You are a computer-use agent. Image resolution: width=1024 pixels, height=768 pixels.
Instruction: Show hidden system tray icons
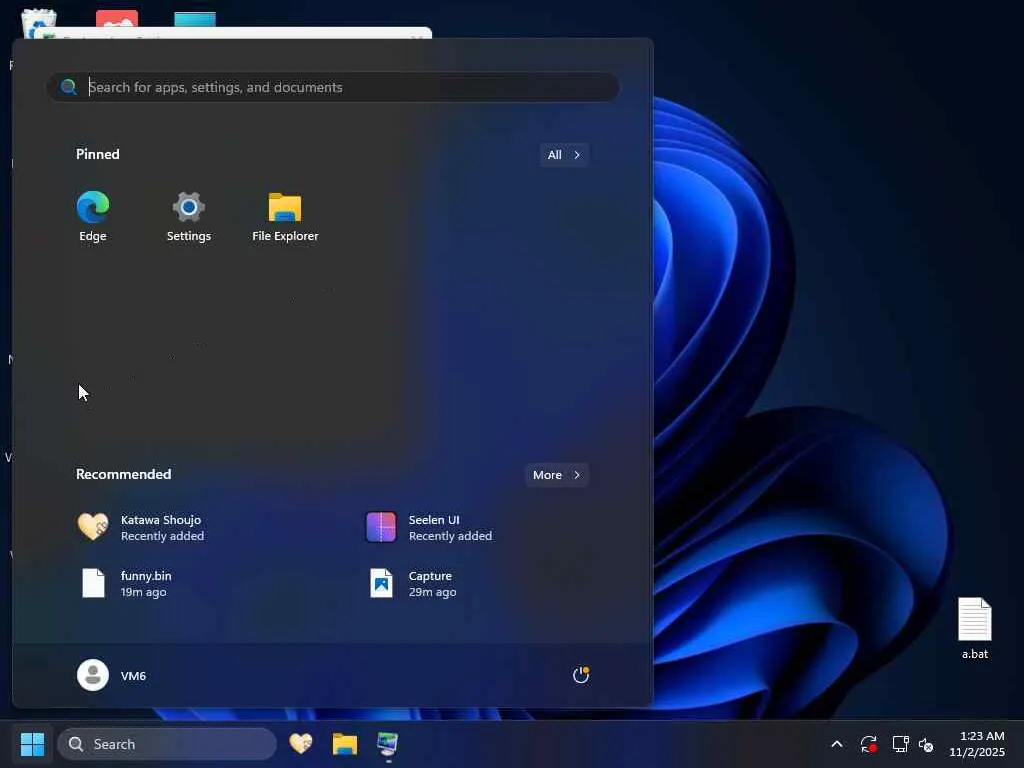[837, 744]
